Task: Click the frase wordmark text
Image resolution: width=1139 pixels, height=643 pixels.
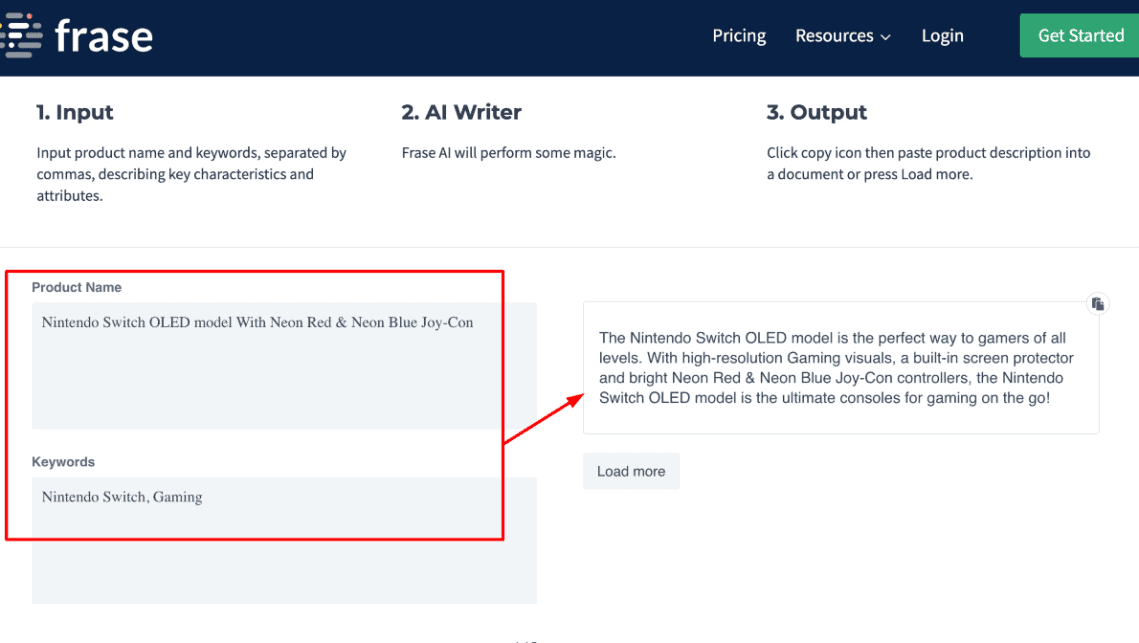Action: 103,36
